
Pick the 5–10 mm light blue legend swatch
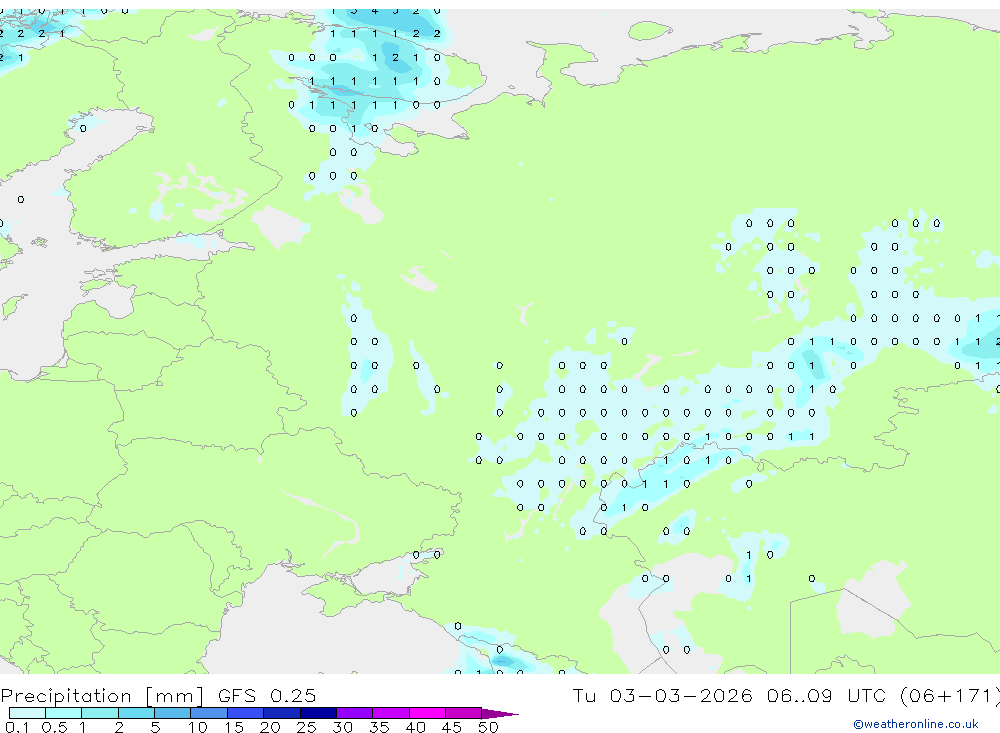click(x=173, y=713)
